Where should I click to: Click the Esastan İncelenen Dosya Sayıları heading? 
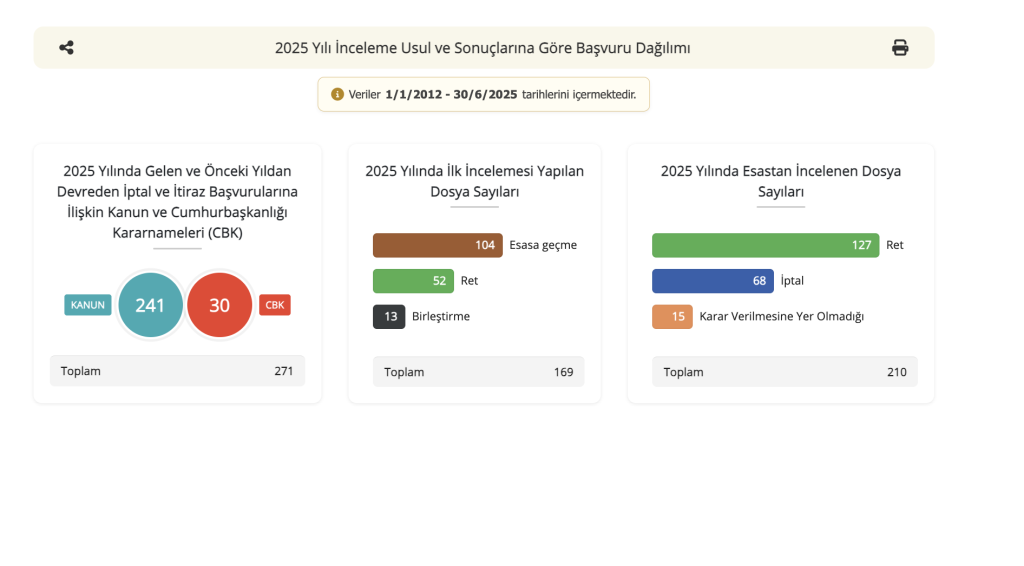click(780, 181)
